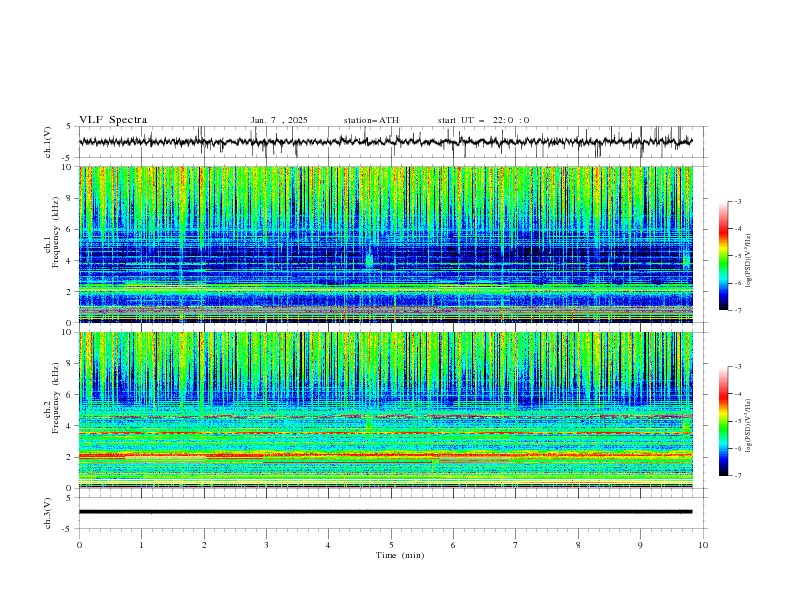Viewport: 792px width, 612px height.
Task: Click the time axis tick "1"
Action: click(141, 545)
